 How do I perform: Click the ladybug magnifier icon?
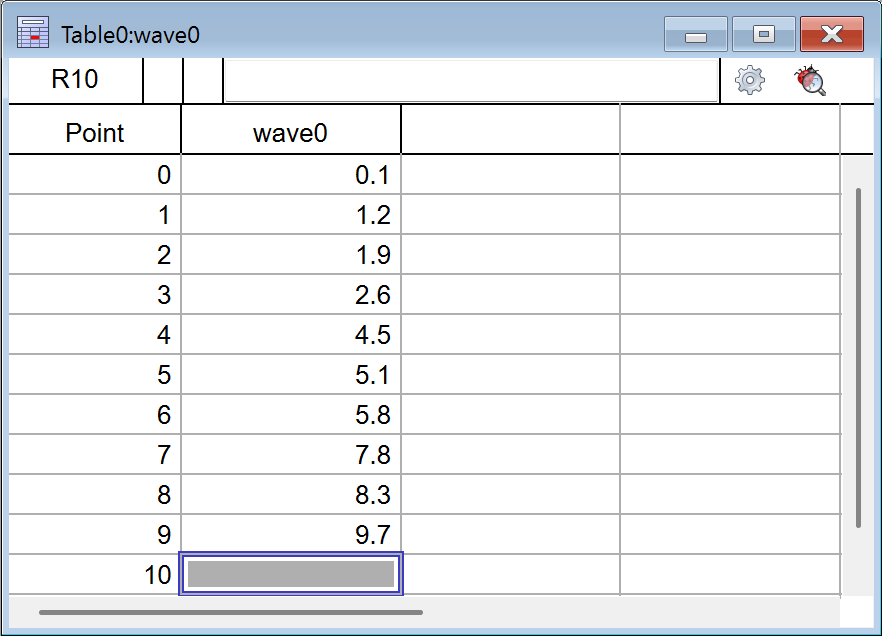coord(810,80)
